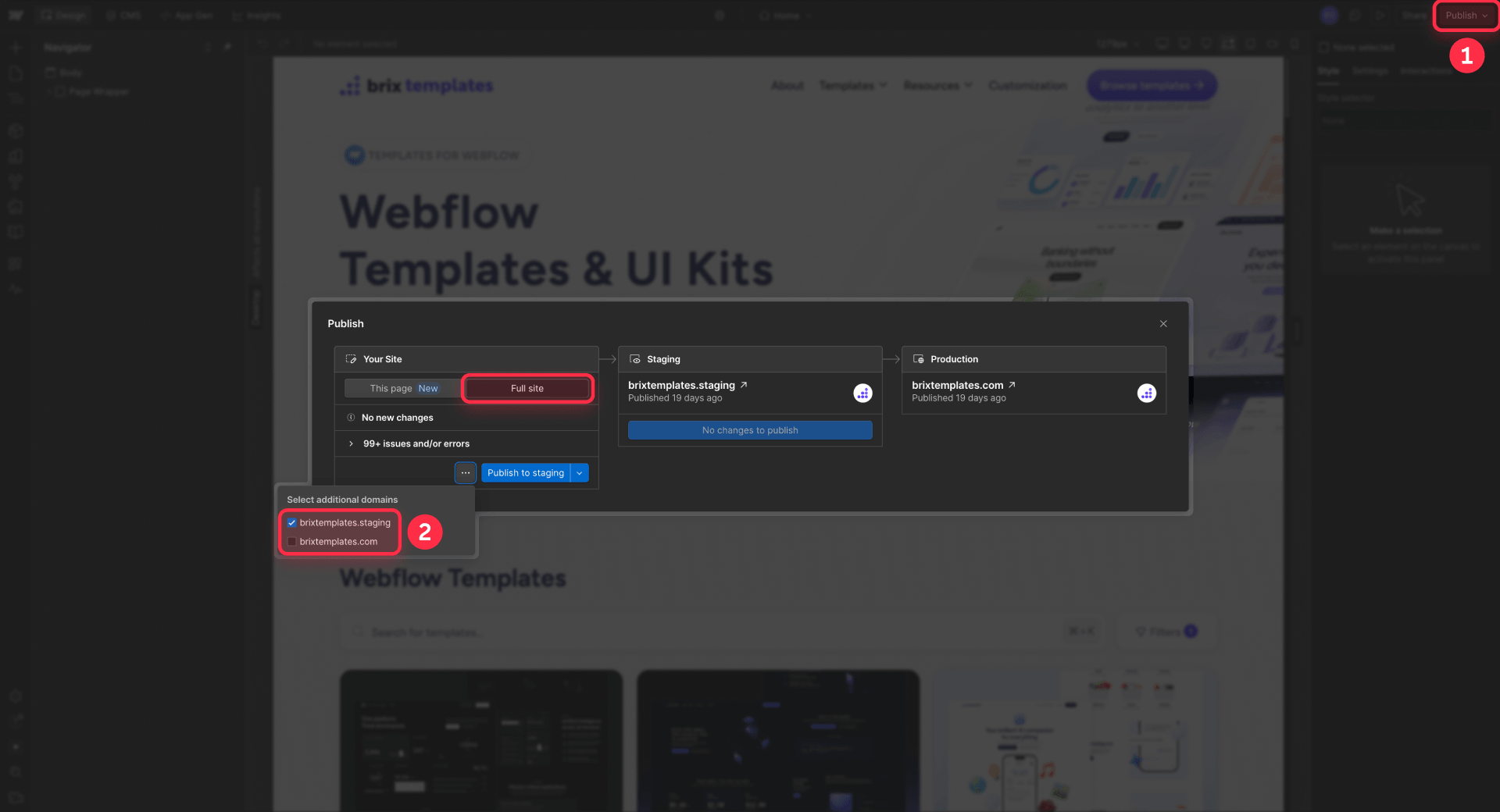The image size is (1500, 812).
Task: Click the info icon beside No new changes
Action: (x=351, y=418)
